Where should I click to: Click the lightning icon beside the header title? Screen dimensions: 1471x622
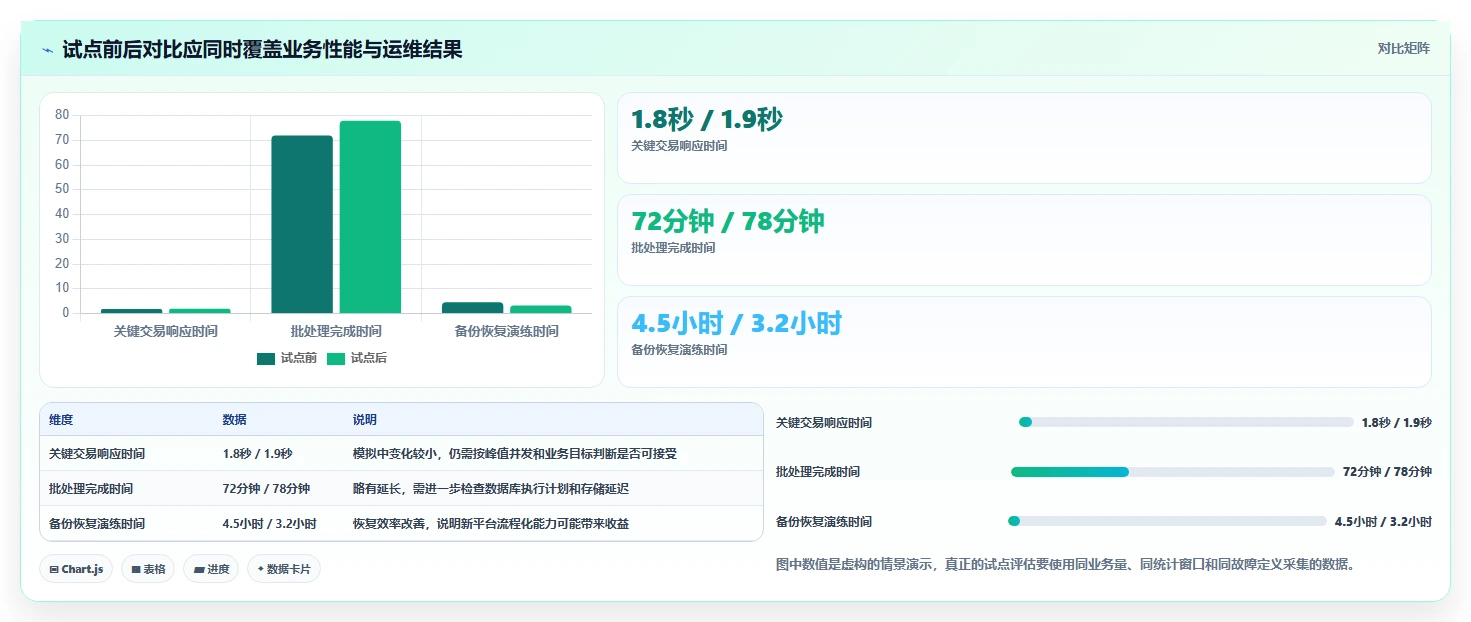pos(48,50)
